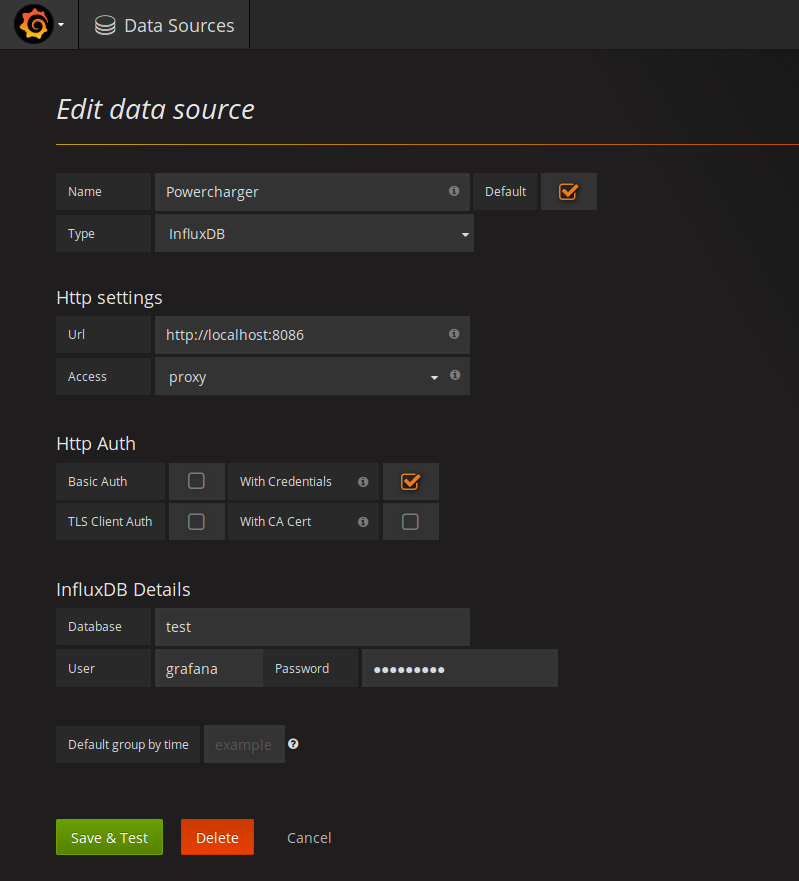Click the info icon beside Access dropdown
This screenshot has width=799, height=881.
pos(455,375)
